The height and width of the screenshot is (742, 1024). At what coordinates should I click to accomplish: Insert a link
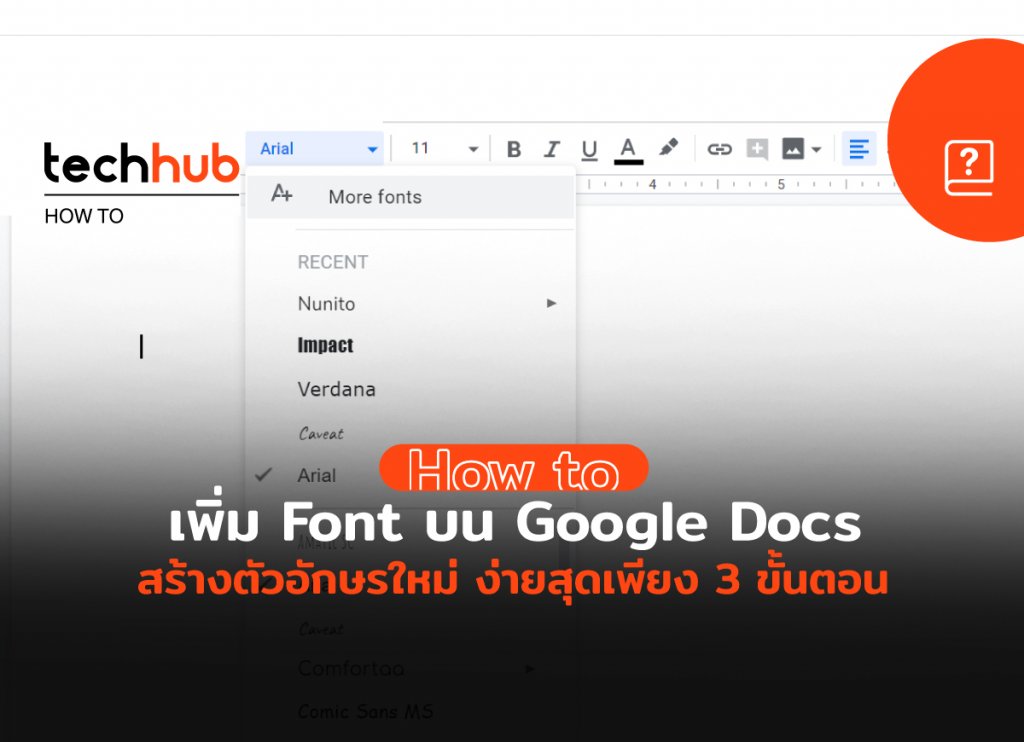pyautogui.click(x=719, y=148)
